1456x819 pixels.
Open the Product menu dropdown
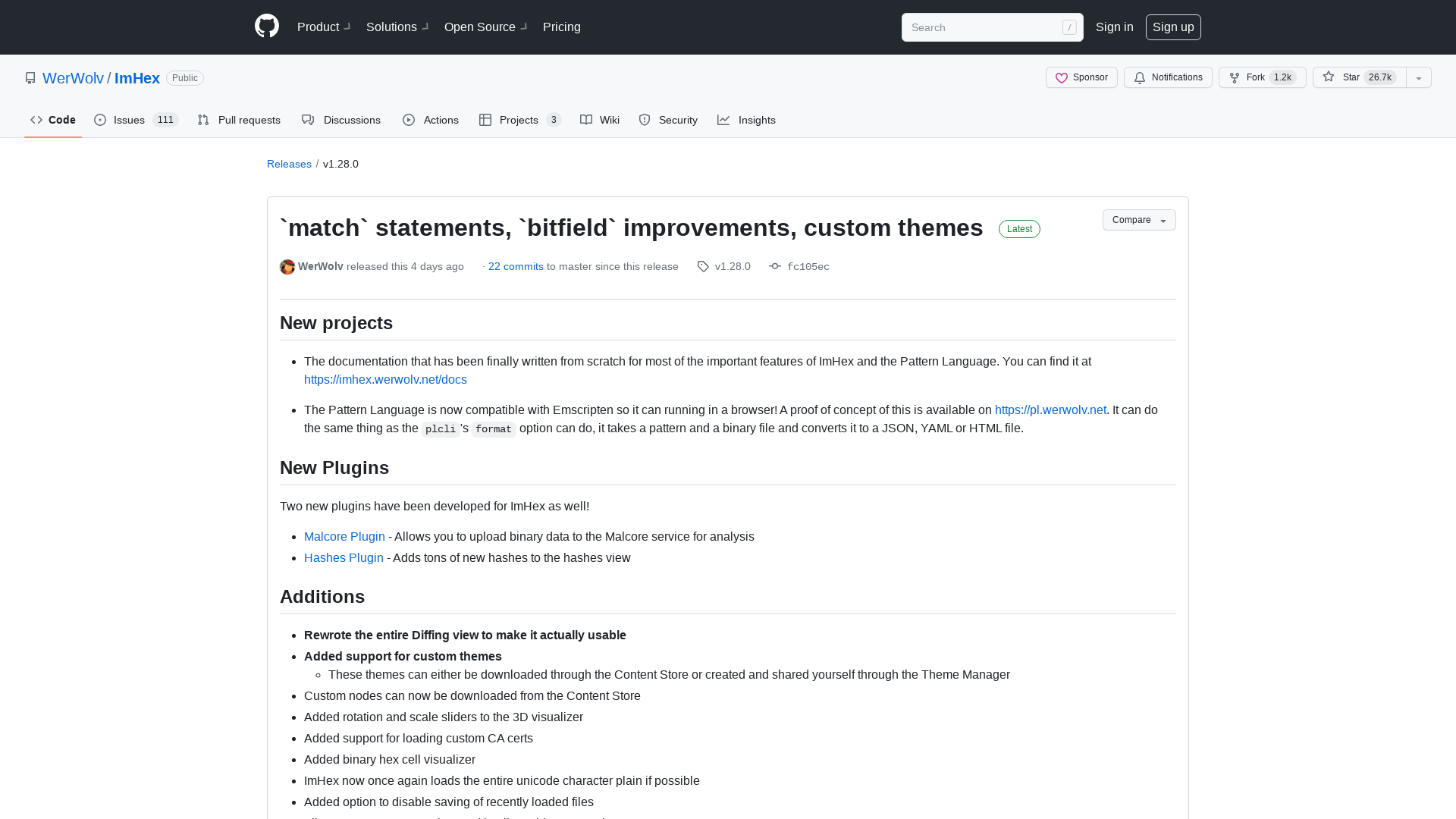click(324, 27)
